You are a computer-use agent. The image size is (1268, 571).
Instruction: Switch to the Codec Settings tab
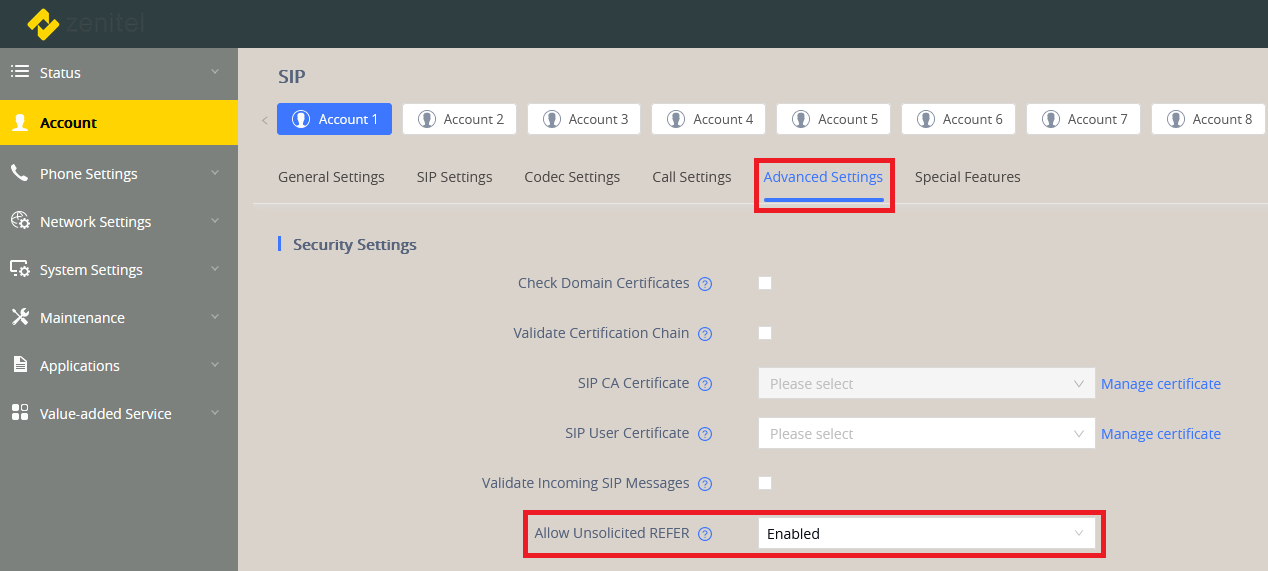click(572, 177)
